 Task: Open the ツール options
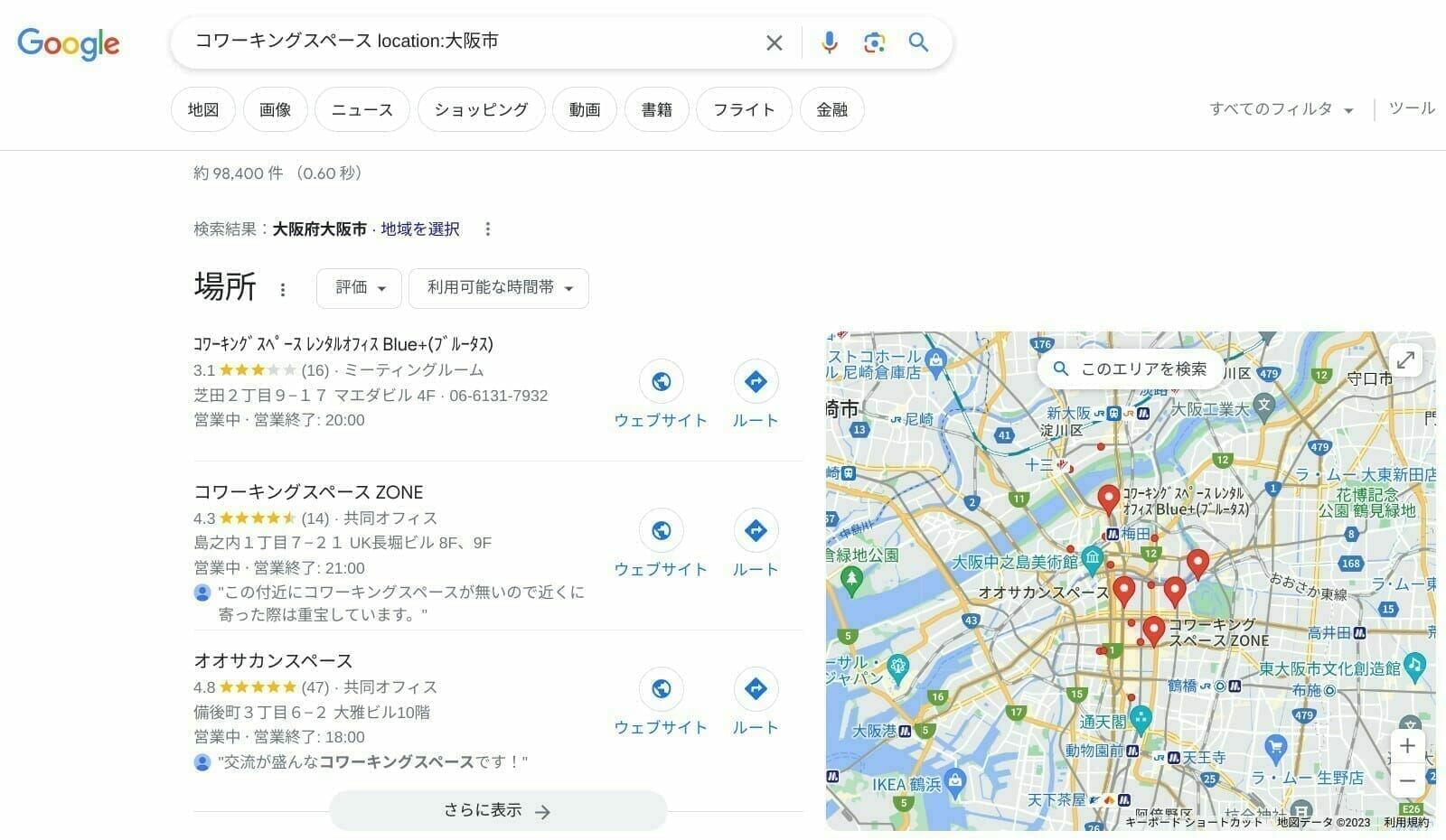pos(1412,108)
